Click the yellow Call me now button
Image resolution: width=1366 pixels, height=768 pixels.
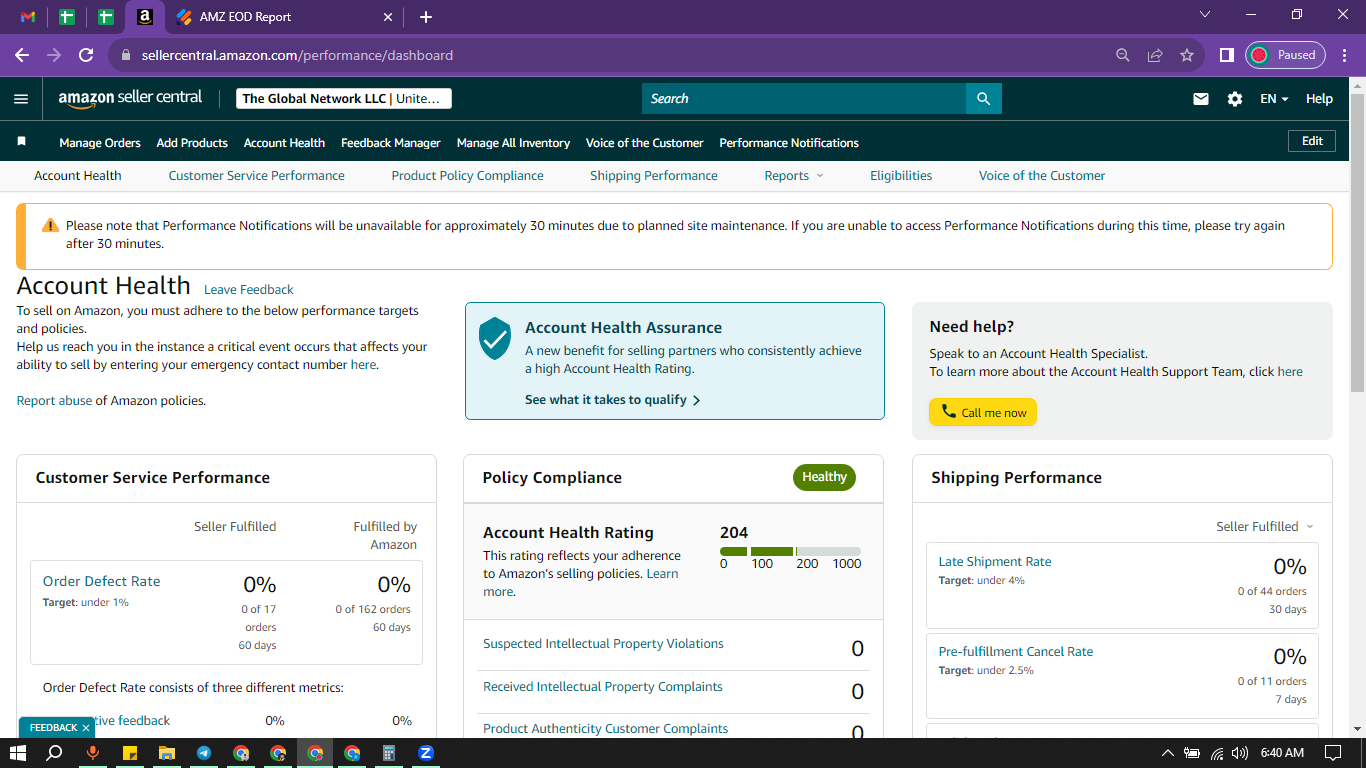tap(983, 412)
